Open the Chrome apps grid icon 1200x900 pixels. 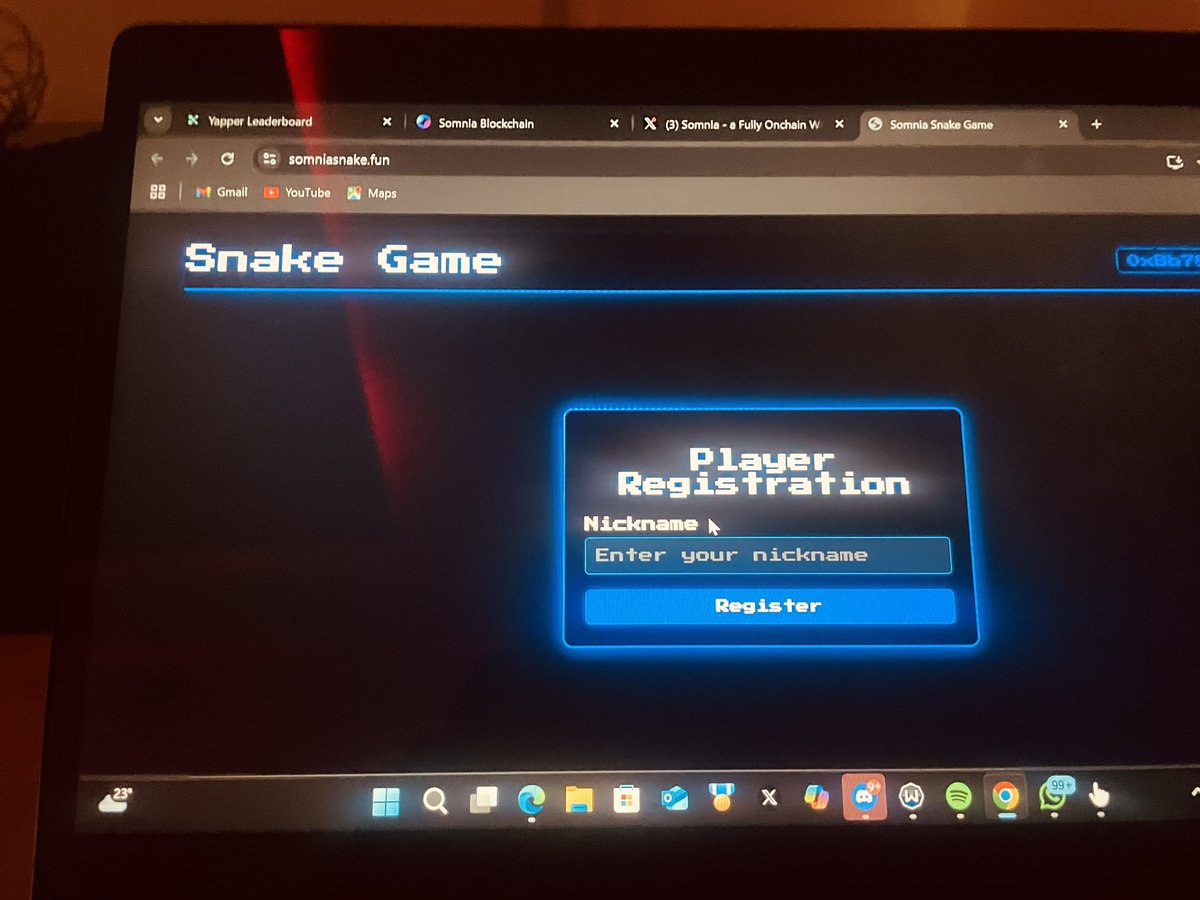(157, 192)
